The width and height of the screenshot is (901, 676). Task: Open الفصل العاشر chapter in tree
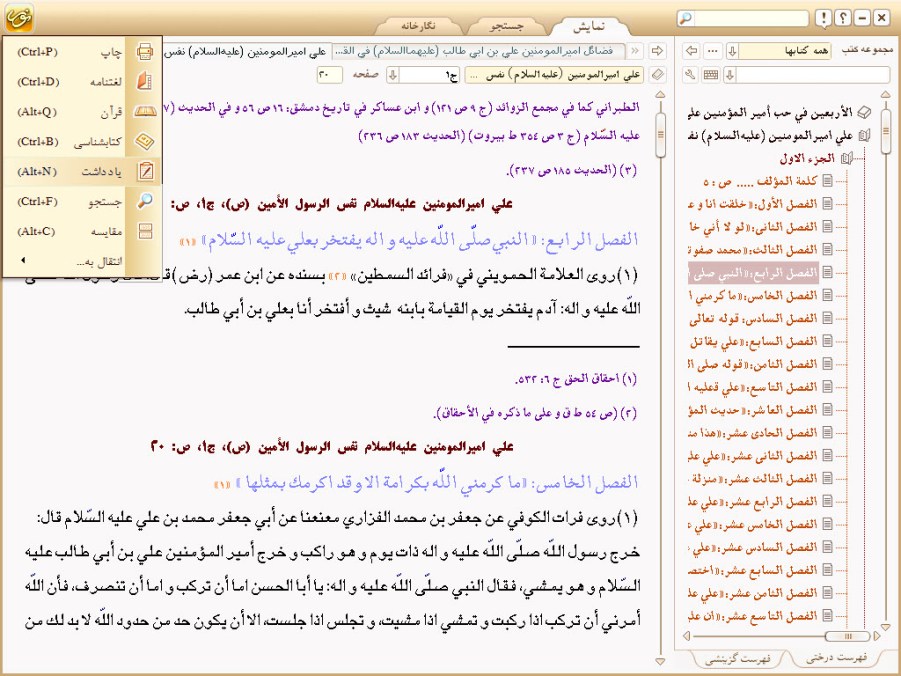[753, 410]
